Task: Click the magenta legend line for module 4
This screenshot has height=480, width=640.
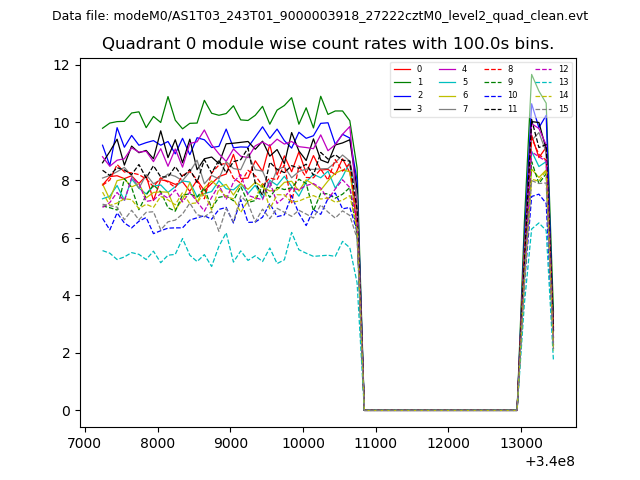Action: pyautogui.click(x=448, y=69)
